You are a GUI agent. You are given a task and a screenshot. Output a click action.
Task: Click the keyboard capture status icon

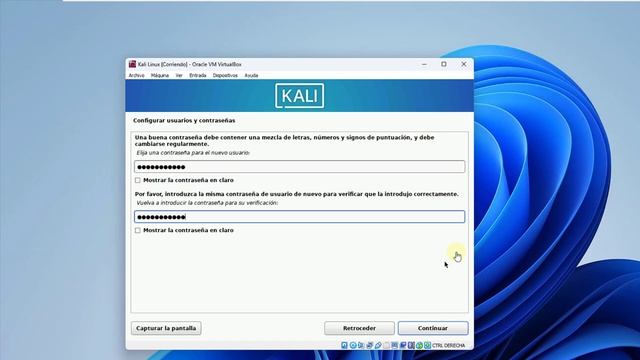[x=427, y=345]
